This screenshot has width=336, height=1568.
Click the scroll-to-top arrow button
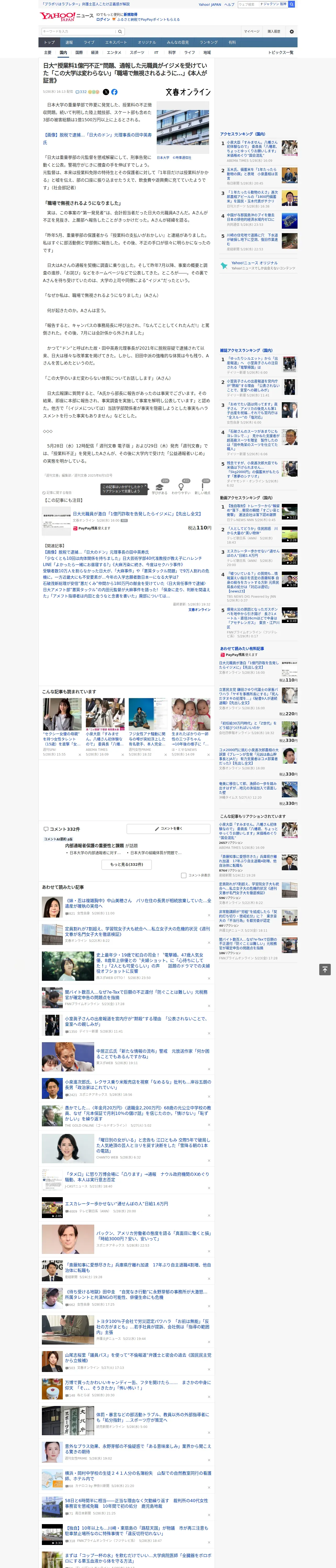(x=325, y=969)
